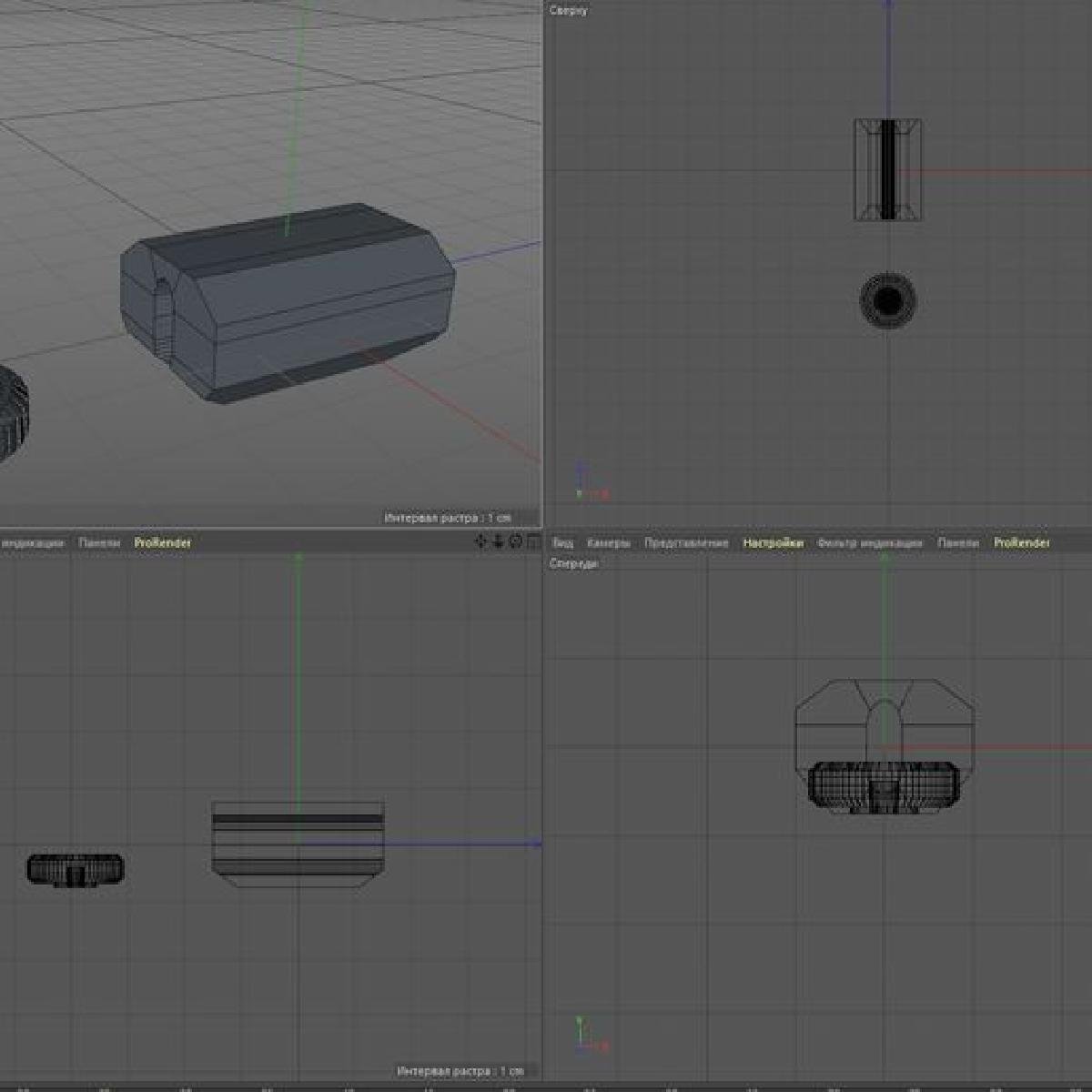The width and height of the screenshot is (1092, 1092).
Task: Toggle the maximize viewport icon in side viewport
Action: coord(532,541)
